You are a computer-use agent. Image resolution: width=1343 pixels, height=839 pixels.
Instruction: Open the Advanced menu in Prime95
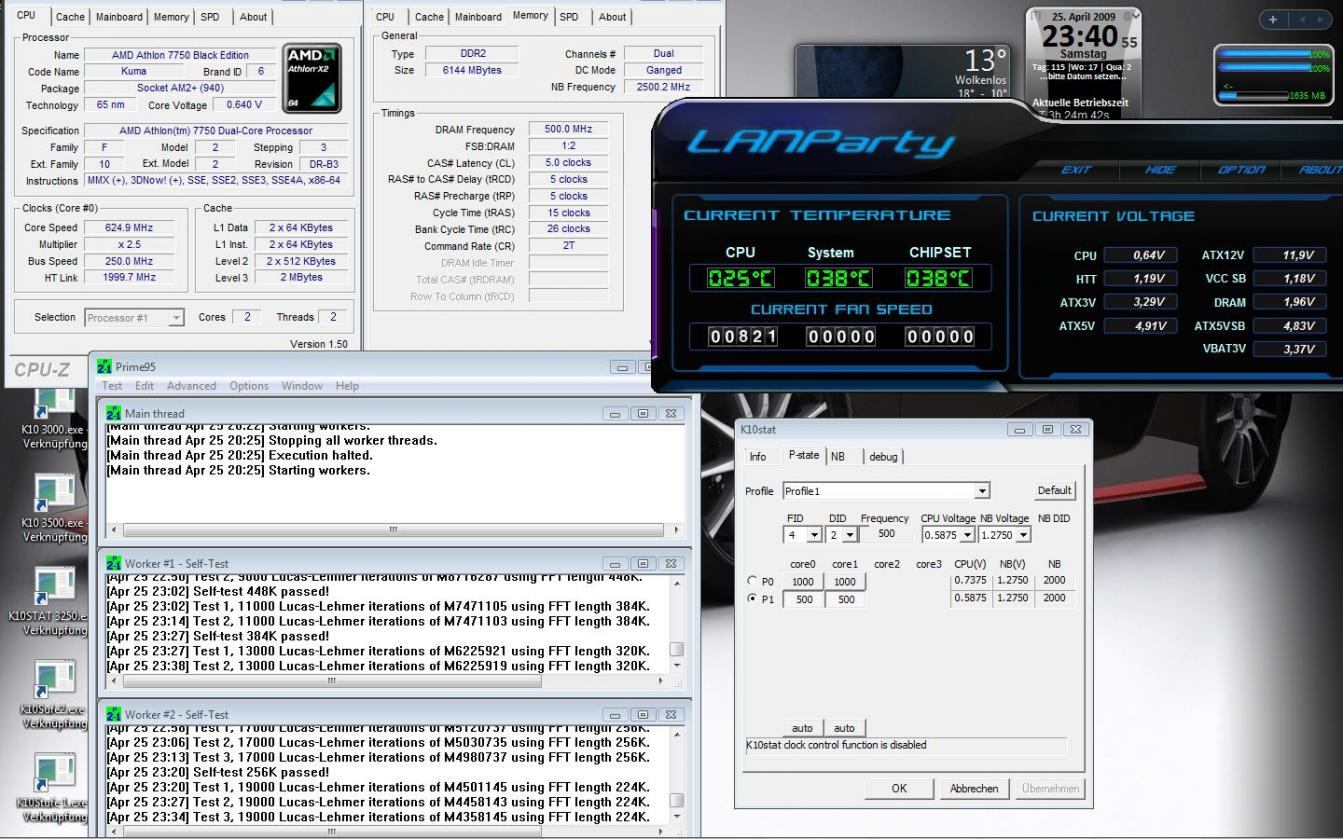point(191,386)
